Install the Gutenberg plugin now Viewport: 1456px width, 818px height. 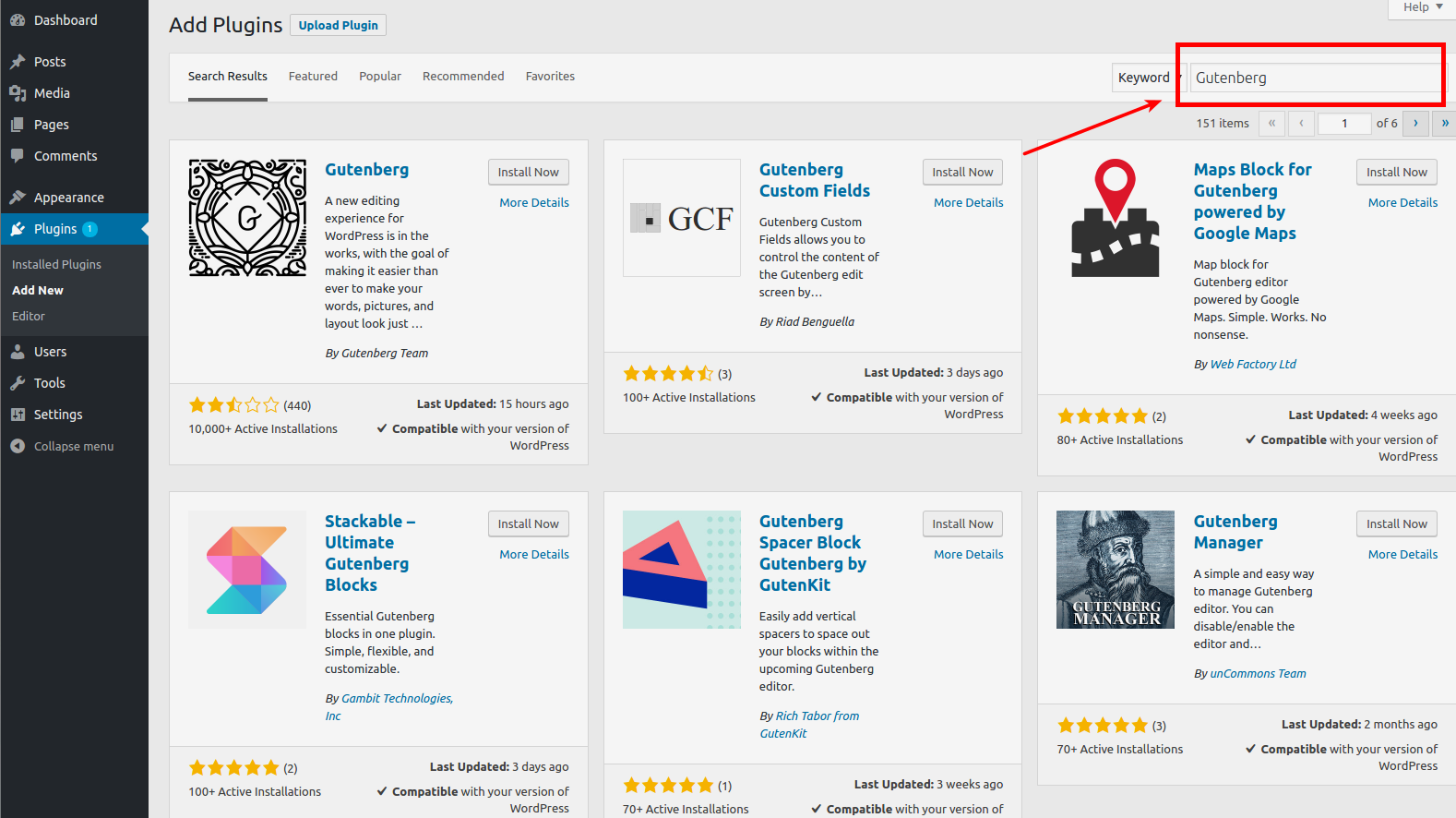(529, 172)
